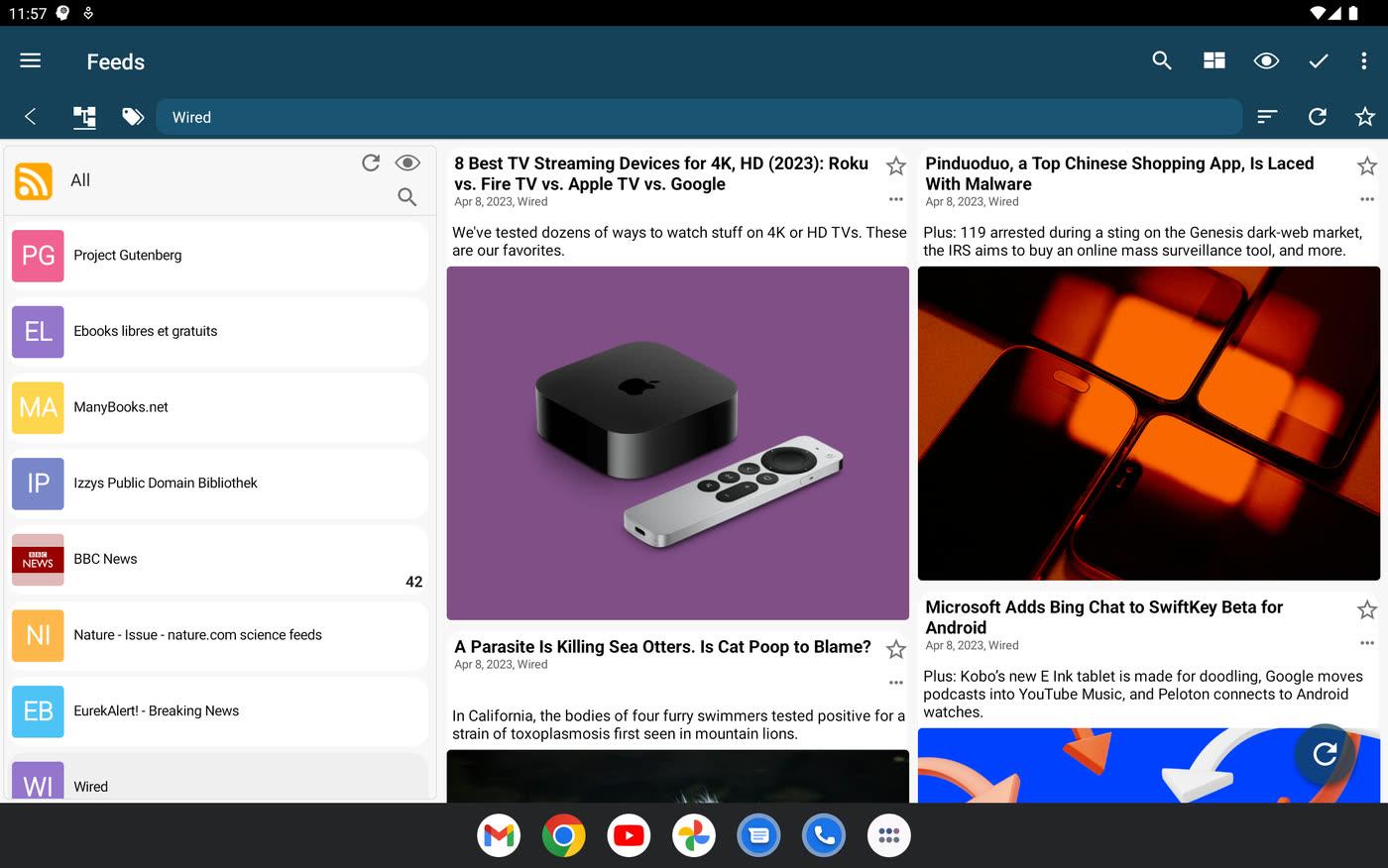Go back with the left chevron
Screen dimensions: 1388x868
[31, 117]
